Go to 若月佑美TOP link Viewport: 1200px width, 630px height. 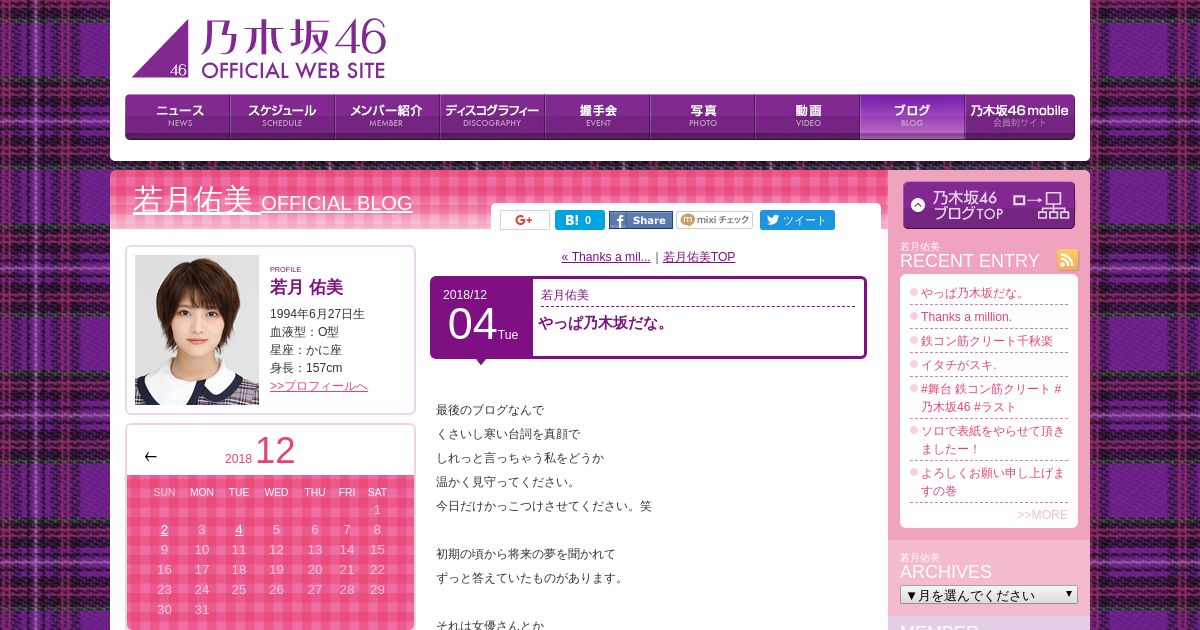click(x=699, y=257)
